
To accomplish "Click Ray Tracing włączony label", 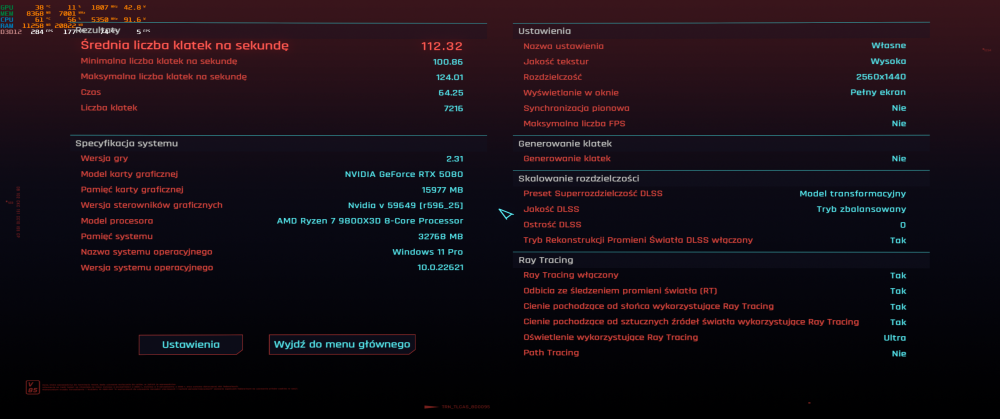I will pos(571,276).
